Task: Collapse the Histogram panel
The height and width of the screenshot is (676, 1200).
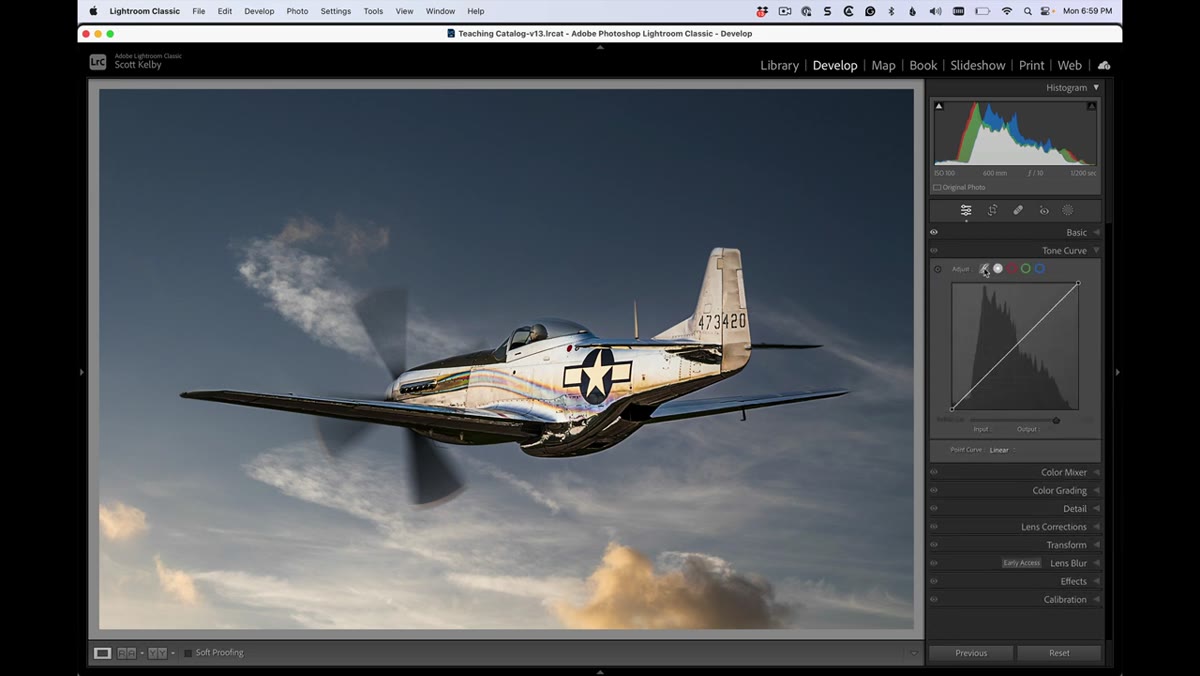Action: pyautogui.click(x=1096, y=88)
